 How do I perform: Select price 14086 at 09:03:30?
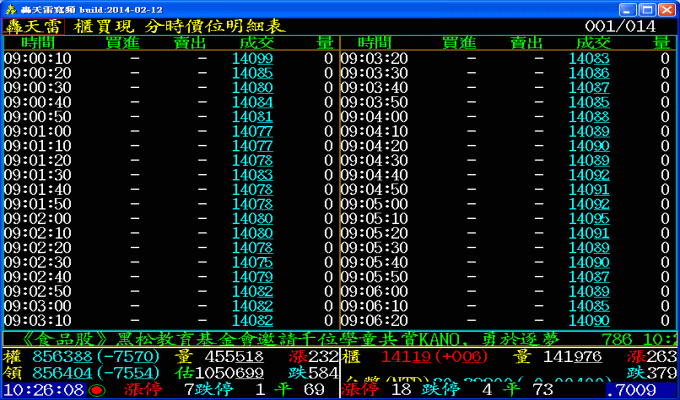(589, 73)
